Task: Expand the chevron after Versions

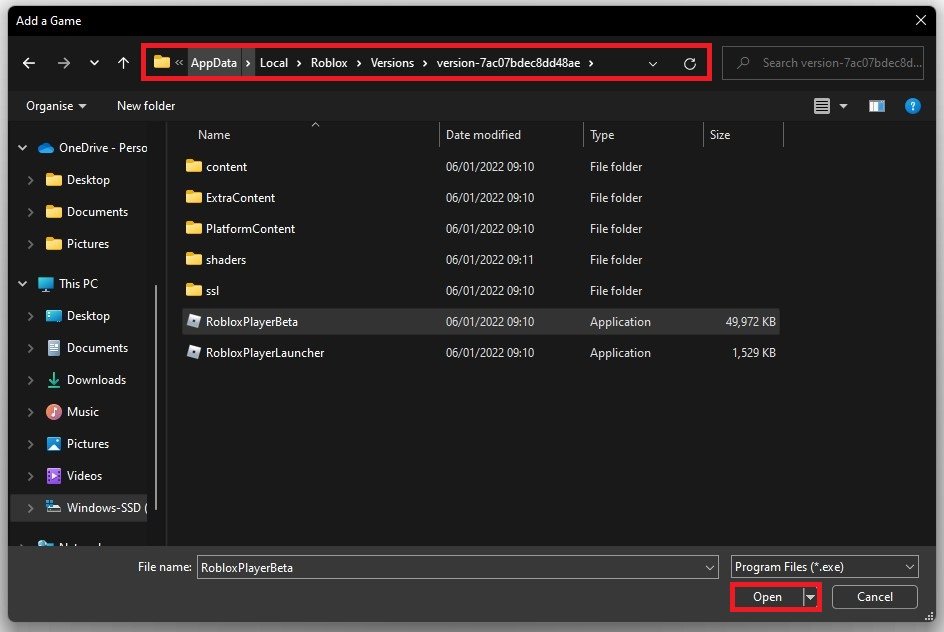Action: click(425, 63)
